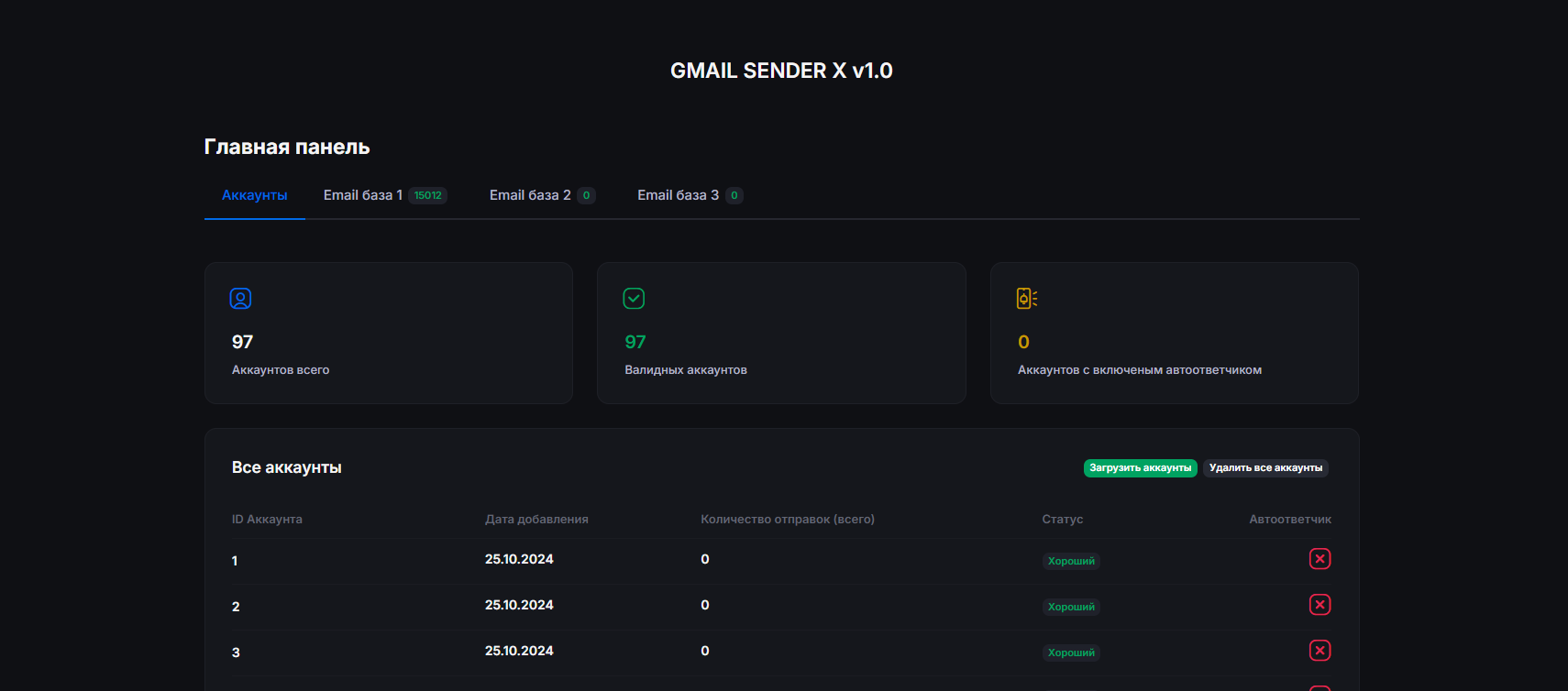Click the date 25.10.2024 in account row 2
The width and height of the screenshot is (1568, 691).
519,605
